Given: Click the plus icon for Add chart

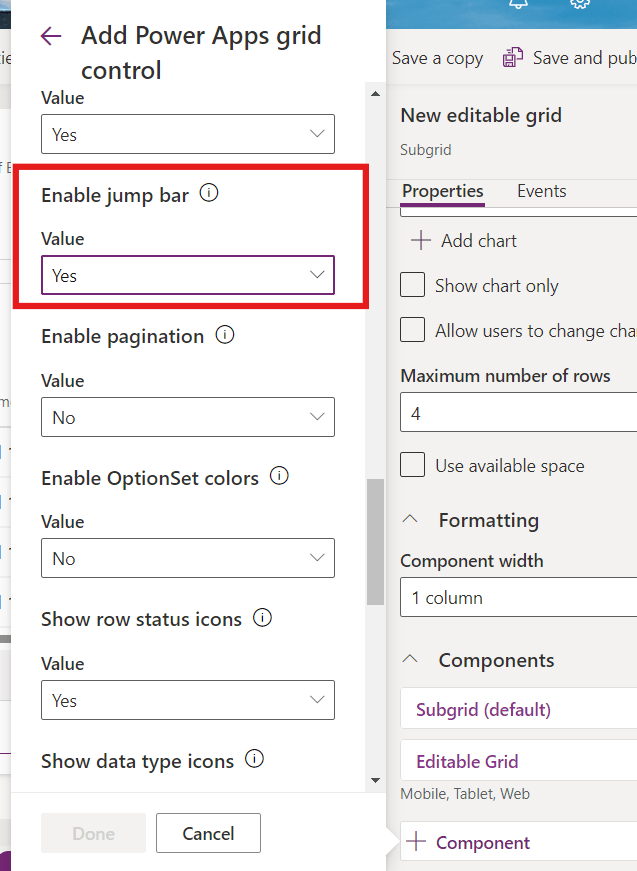Looking at the screenshot, I should pos(421,240).
